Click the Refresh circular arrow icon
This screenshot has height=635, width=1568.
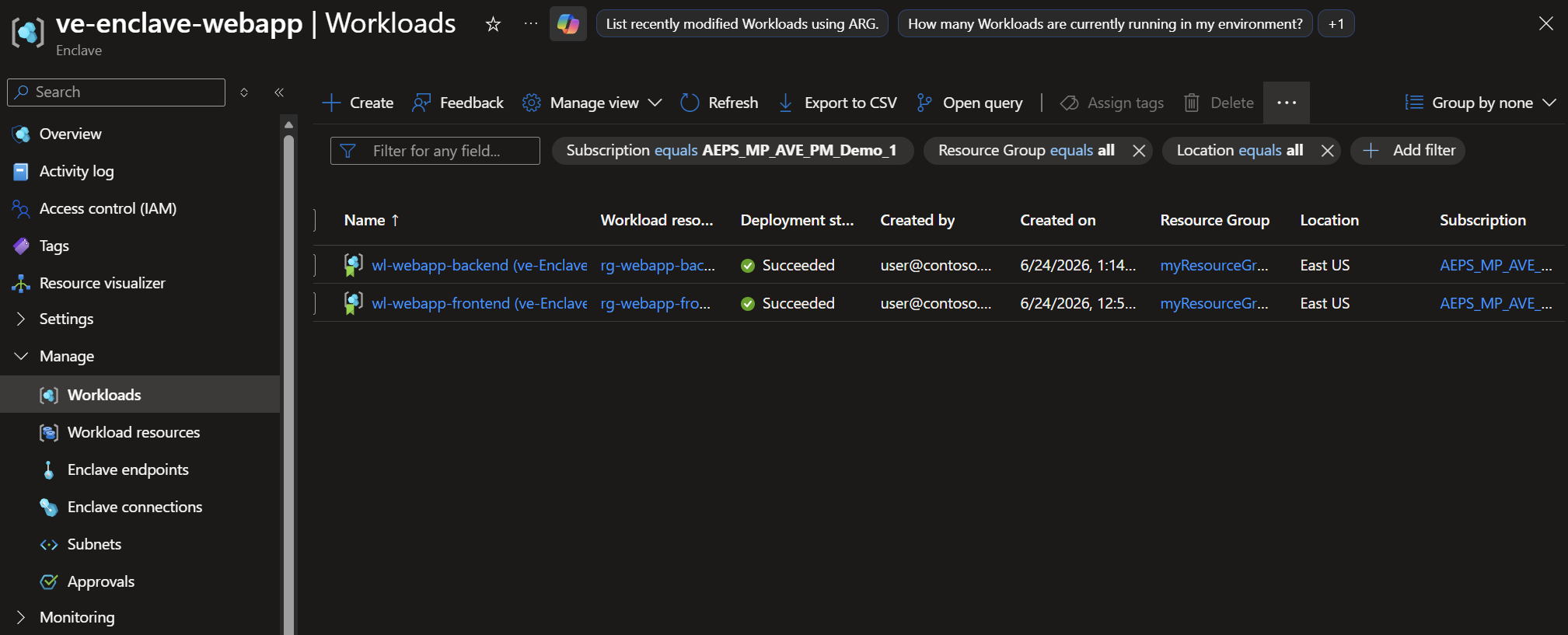click(690, 103)
